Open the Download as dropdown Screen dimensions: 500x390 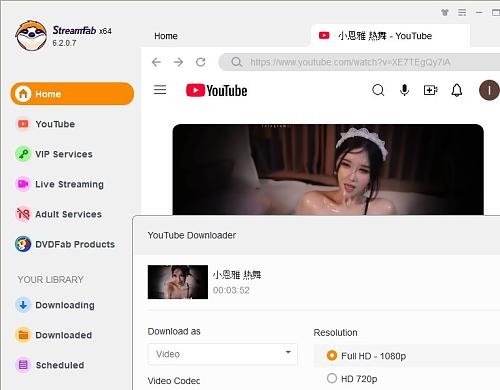tap(223, 354)
